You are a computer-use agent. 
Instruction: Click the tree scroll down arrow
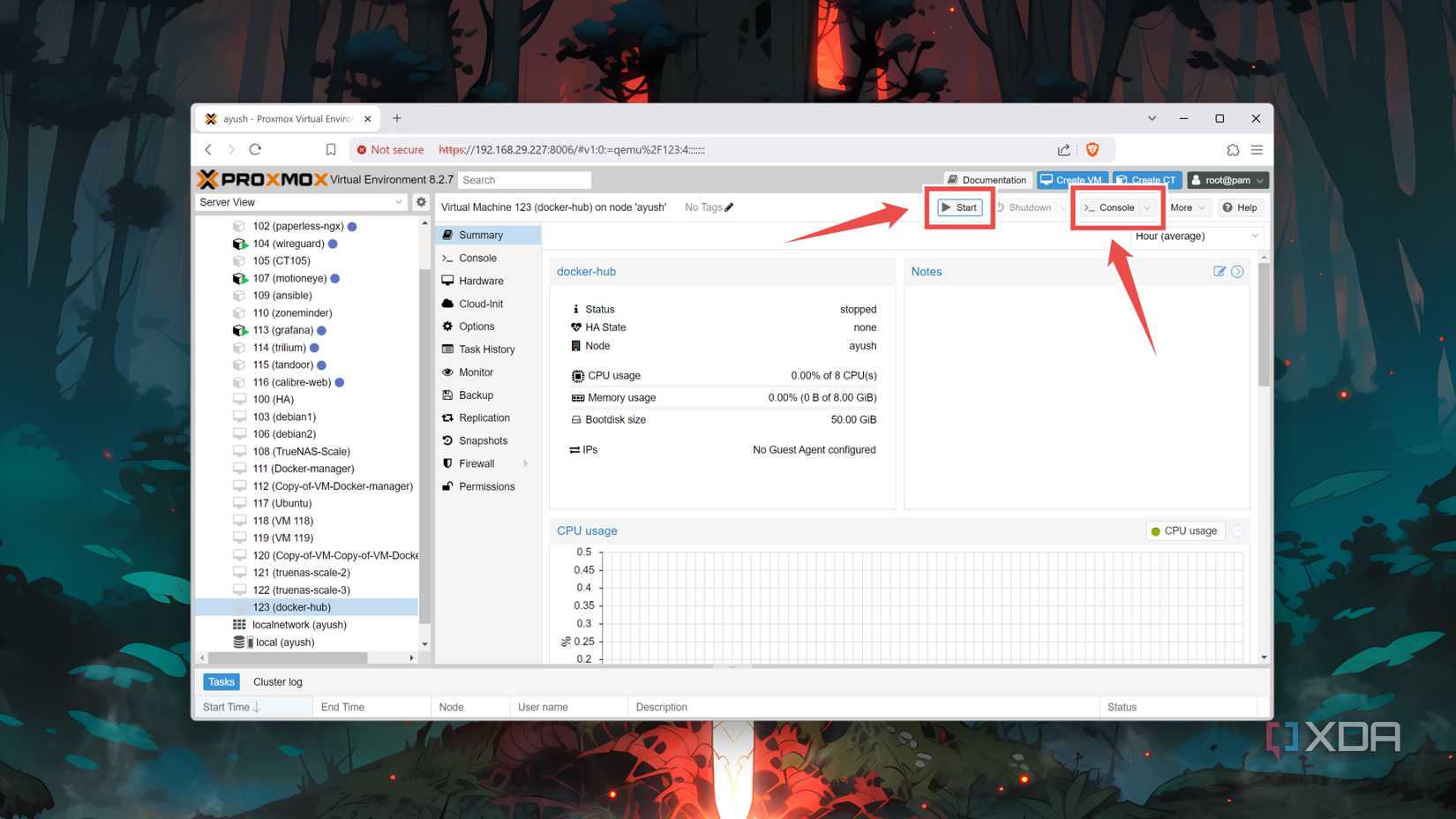click(424, 644)
